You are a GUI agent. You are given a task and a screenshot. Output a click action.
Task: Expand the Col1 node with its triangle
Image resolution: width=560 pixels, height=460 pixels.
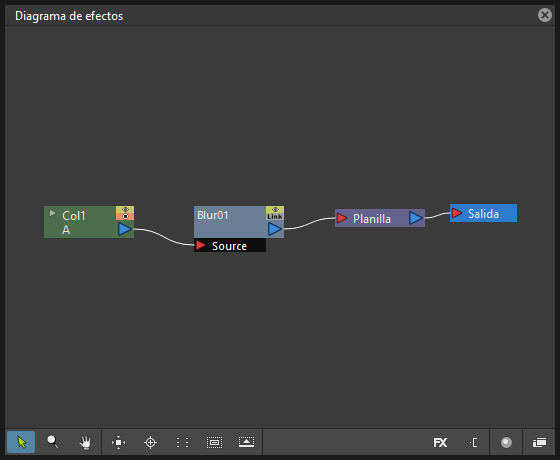click(52, 213)
